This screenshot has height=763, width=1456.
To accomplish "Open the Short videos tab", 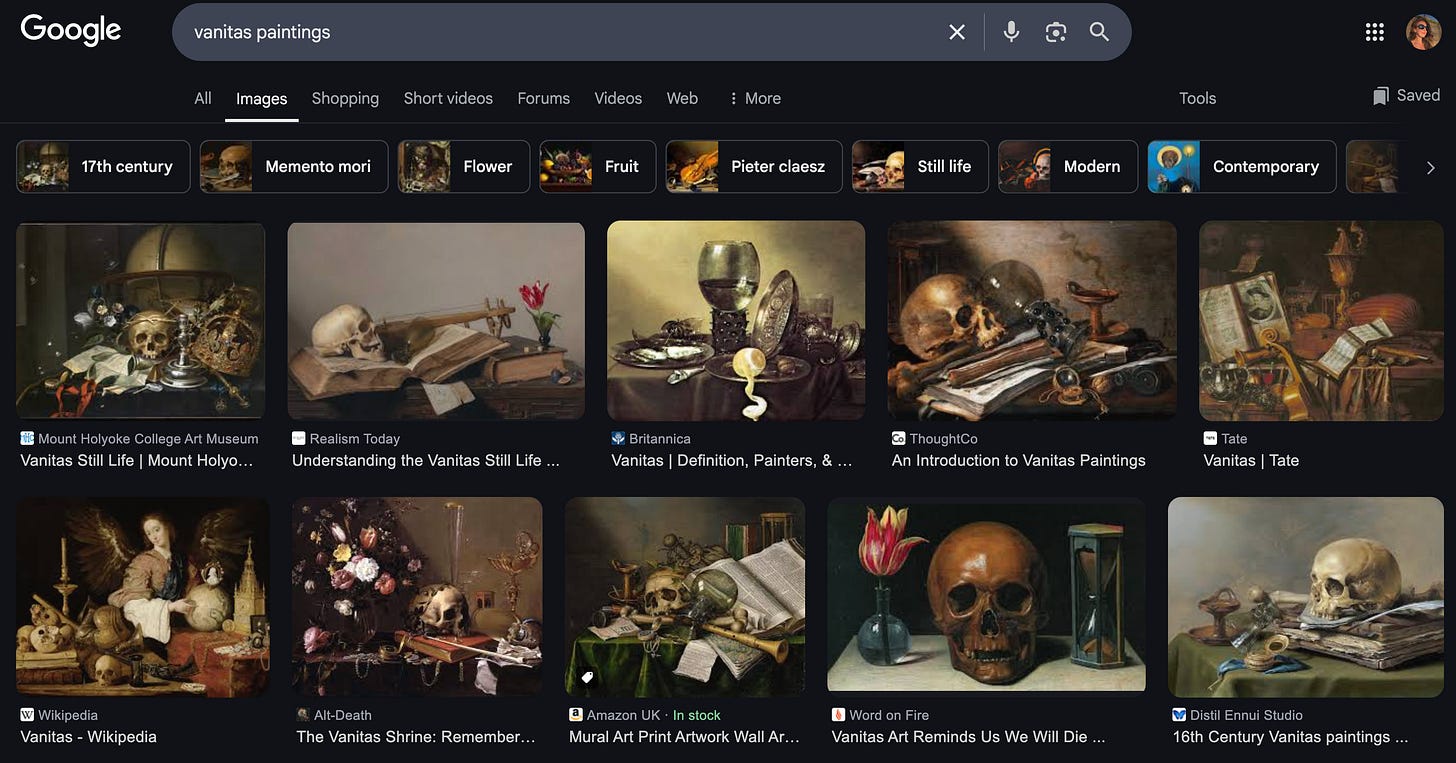I will point(448,98).
